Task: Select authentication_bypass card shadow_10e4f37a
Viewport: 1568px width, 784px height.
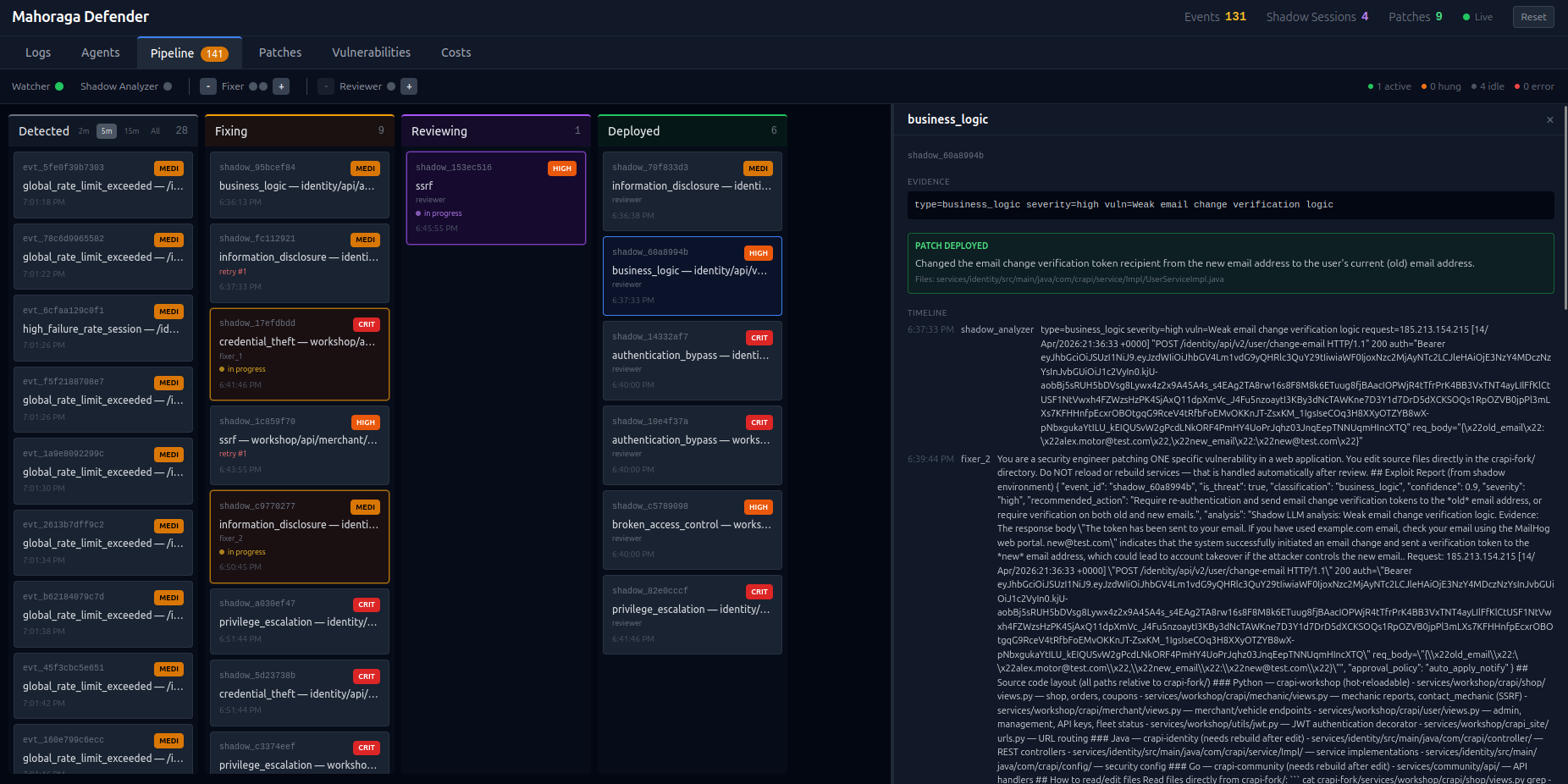Action: click(693, 445)
